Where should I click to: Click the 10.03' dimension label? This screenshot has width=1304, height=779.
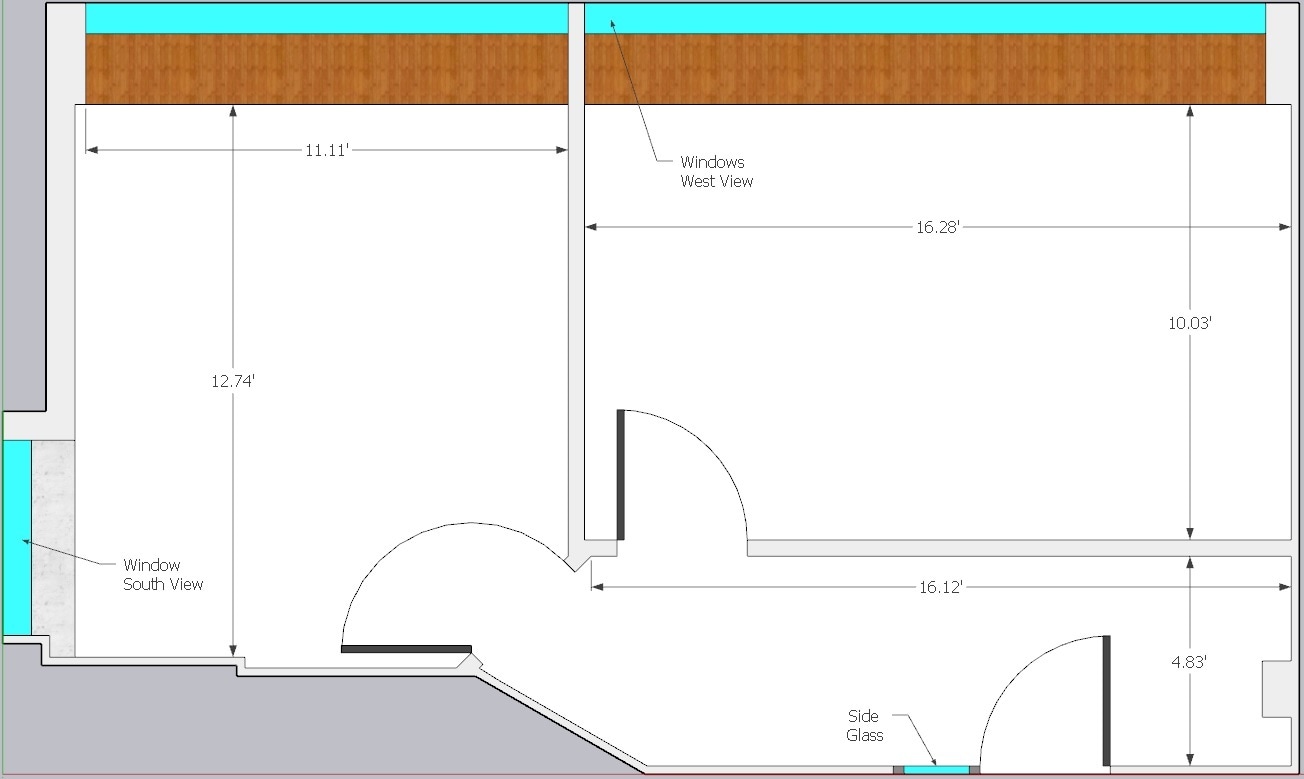point(1190,323)
